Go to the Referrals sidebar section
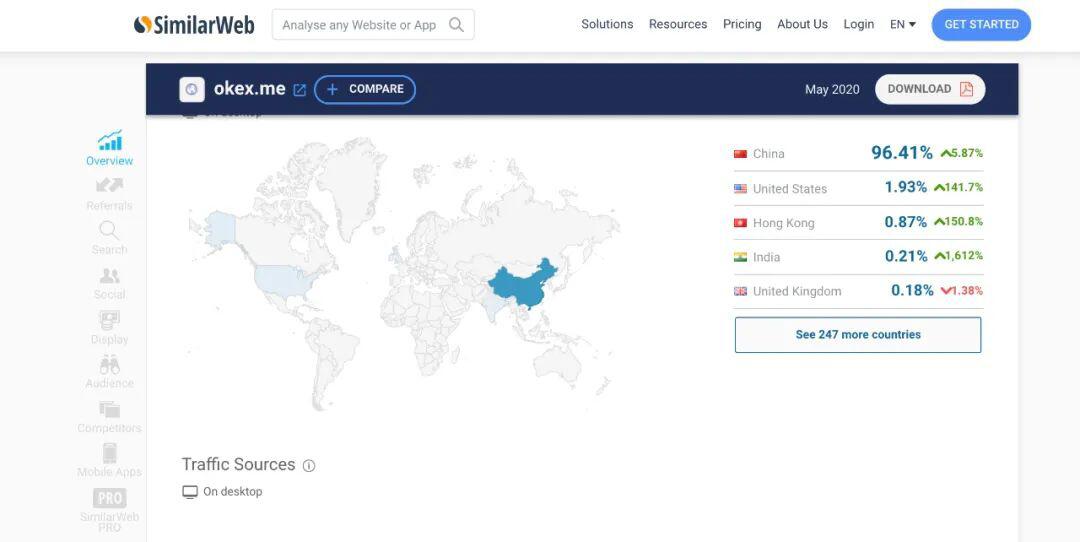This screenshot has width=1080, height=542. [x=110, y=194]
